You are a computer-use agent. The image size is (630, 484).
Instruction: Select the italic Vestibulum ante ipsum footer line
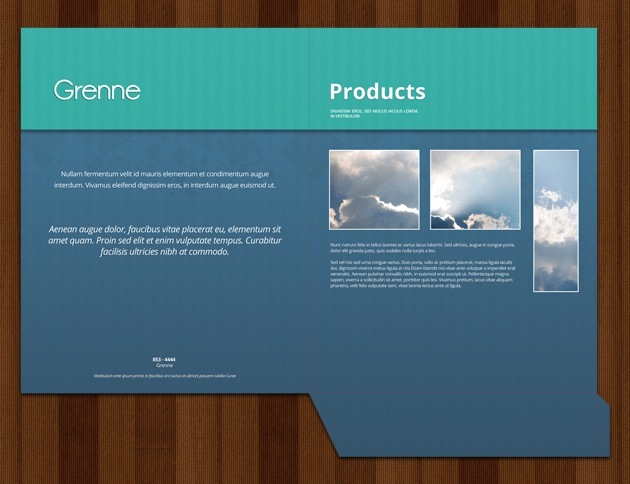tap(165, 376)
